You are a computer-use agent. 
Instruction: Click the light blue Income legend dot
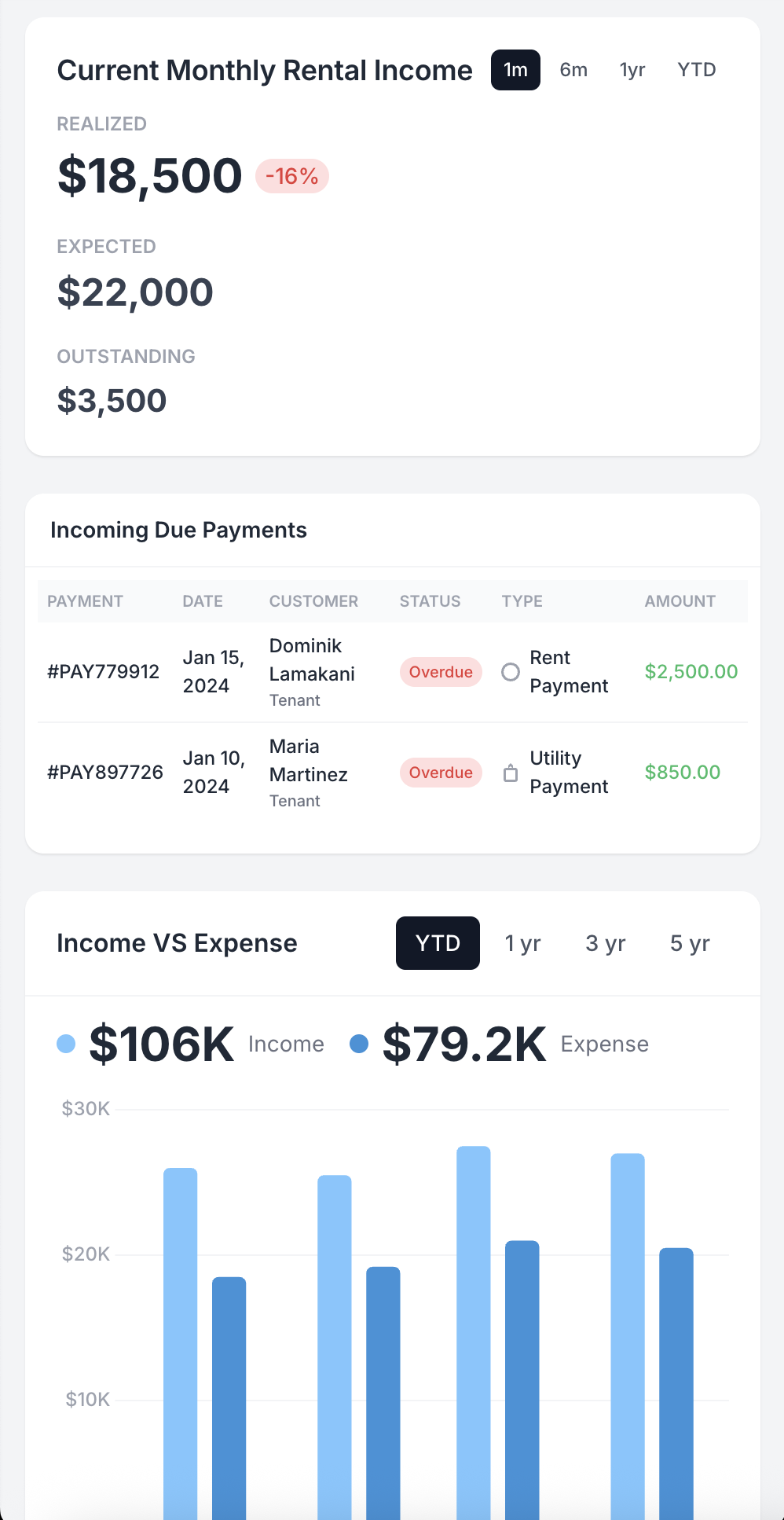pos(67,1044)
